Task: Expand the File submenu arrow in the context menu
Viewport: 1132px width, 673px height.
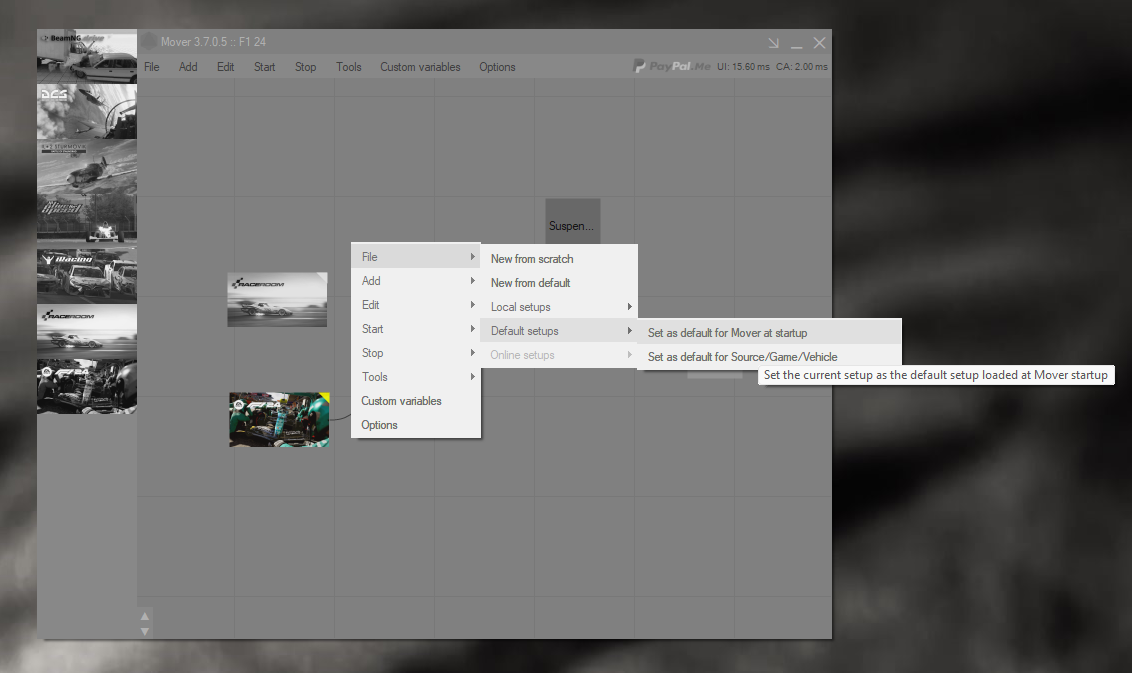Action: click(472, 257)
